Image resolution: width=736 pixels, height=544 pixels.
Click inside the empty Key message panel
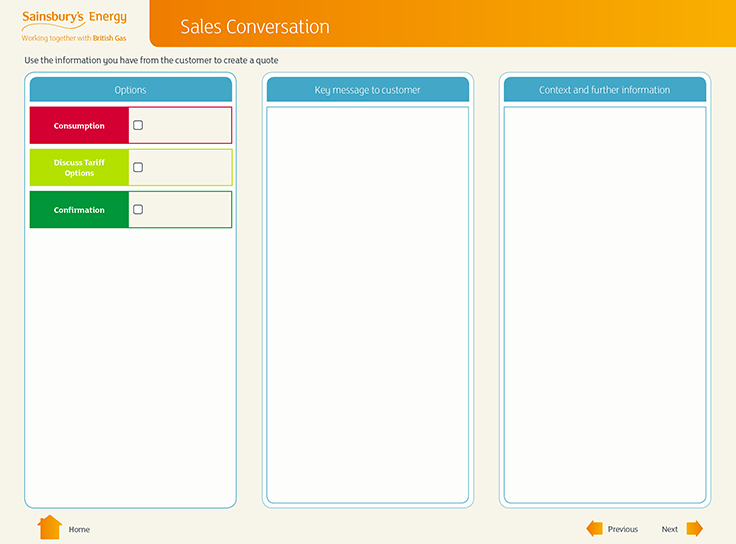pyautogui.click(x=367, y=300)
